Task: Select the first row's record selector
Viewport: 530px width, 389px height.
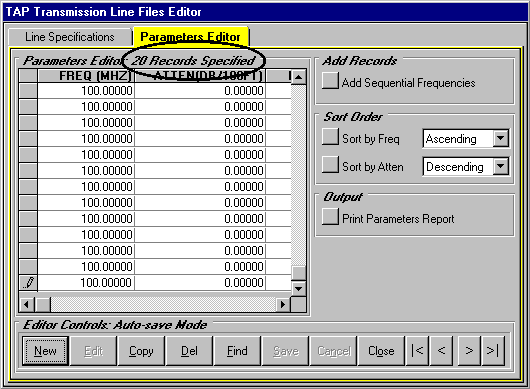Action: point(28,91)
